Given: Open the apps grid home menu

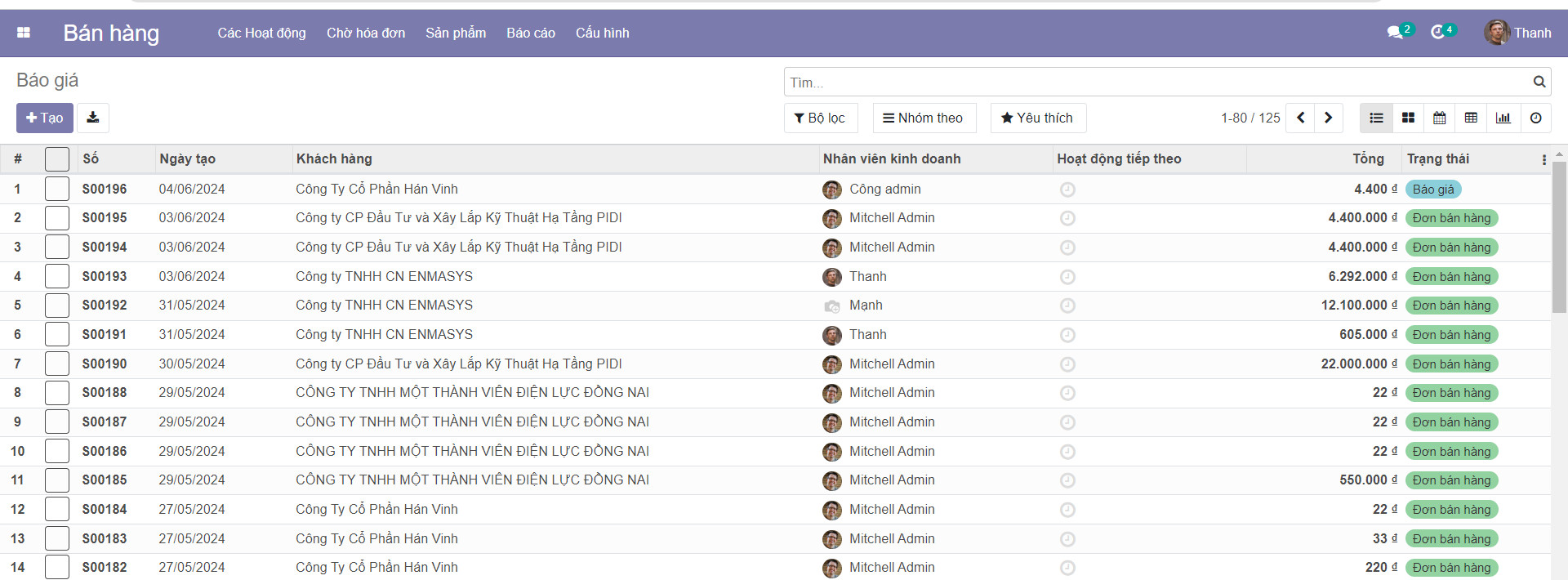Looking at the screenshot, I should point(24,33).
